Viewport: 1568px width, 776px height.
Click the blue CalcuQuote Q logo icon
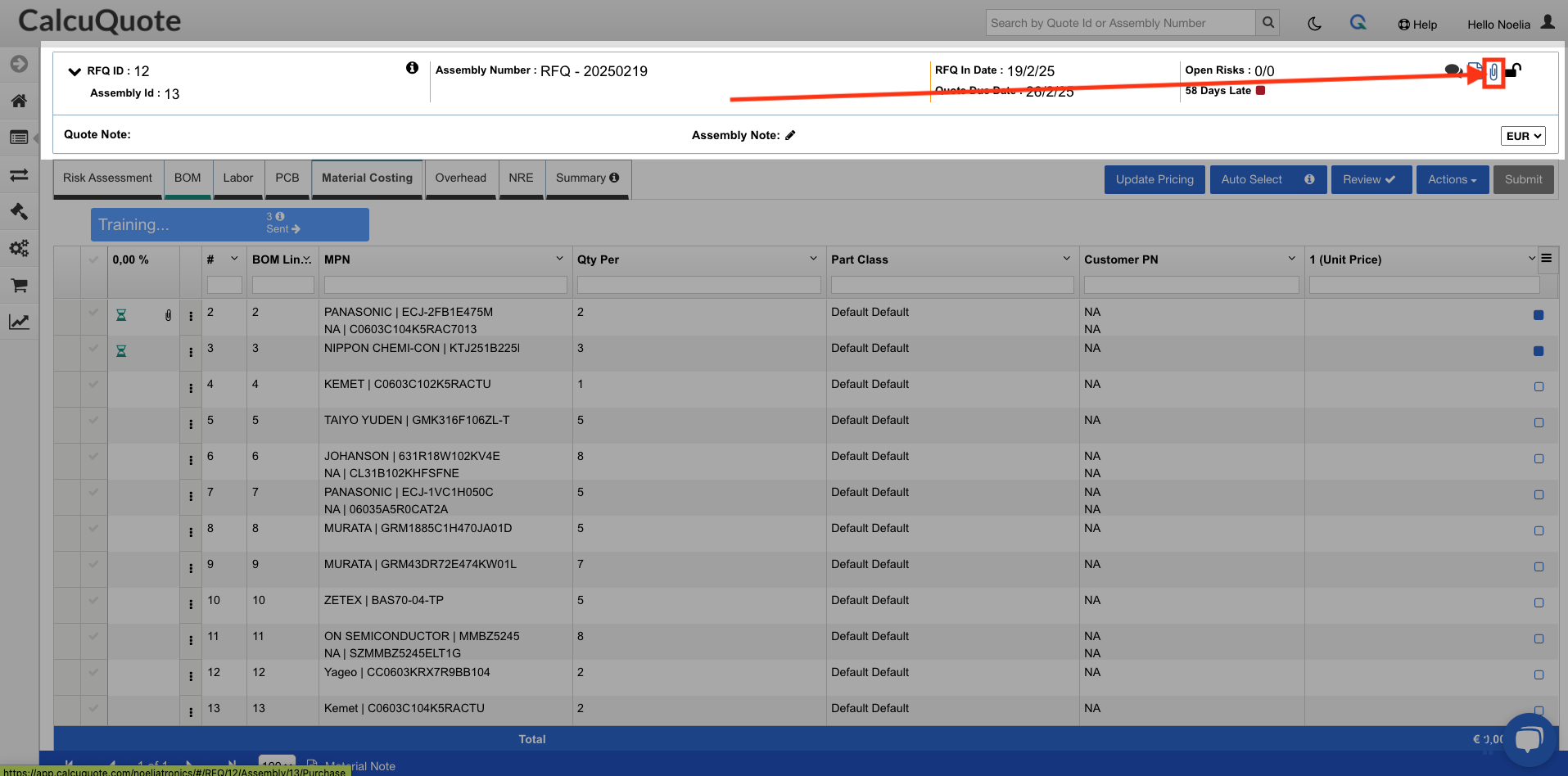(x=1358, y=23)
